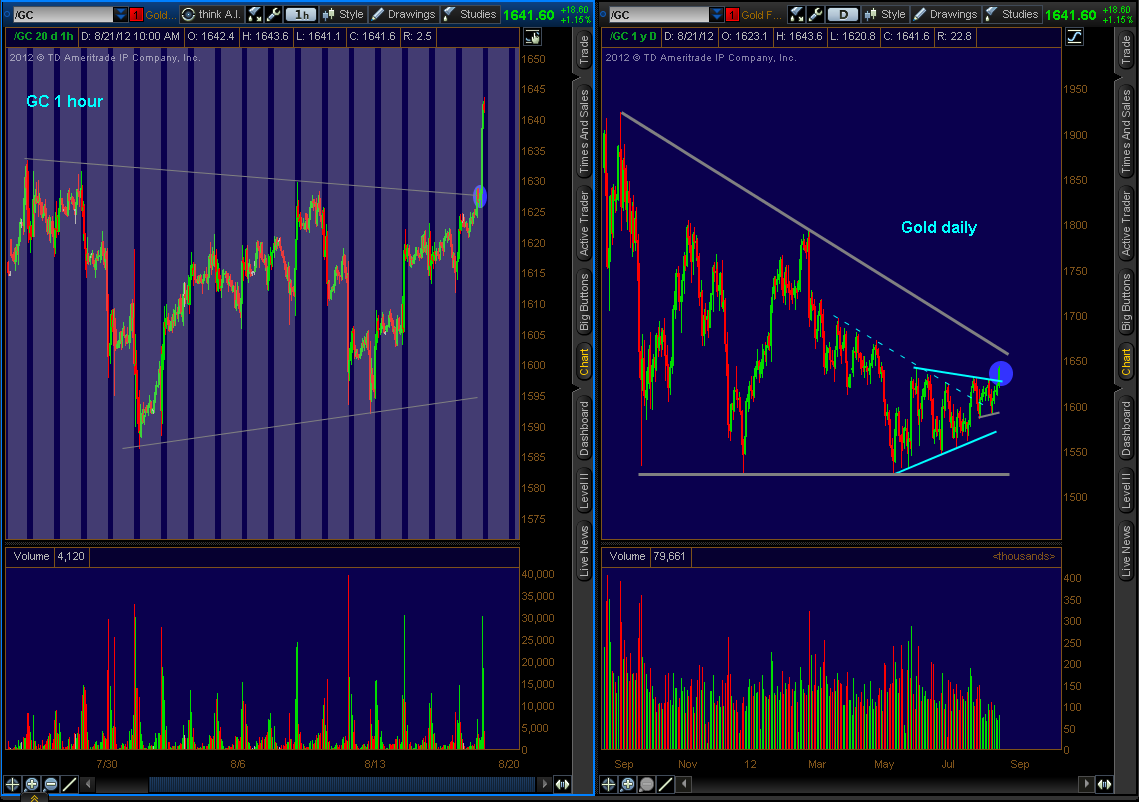This screenshot has height=802, width=1139.
Task: Expand the symbol dropdown arrow in right chart
Action: pyautogui.click(x=716, y=14)
